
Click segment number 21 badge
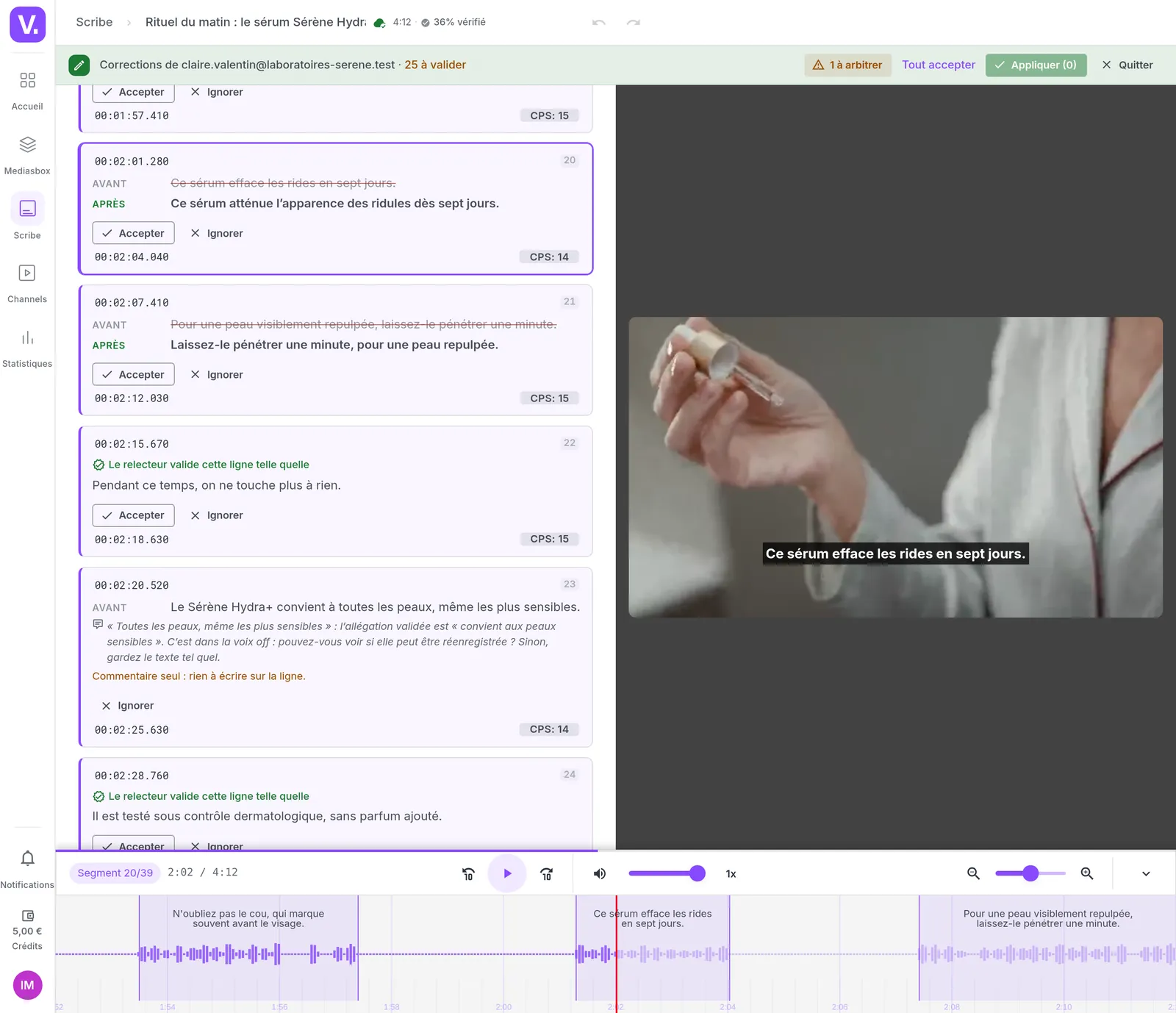click(570, 301)
